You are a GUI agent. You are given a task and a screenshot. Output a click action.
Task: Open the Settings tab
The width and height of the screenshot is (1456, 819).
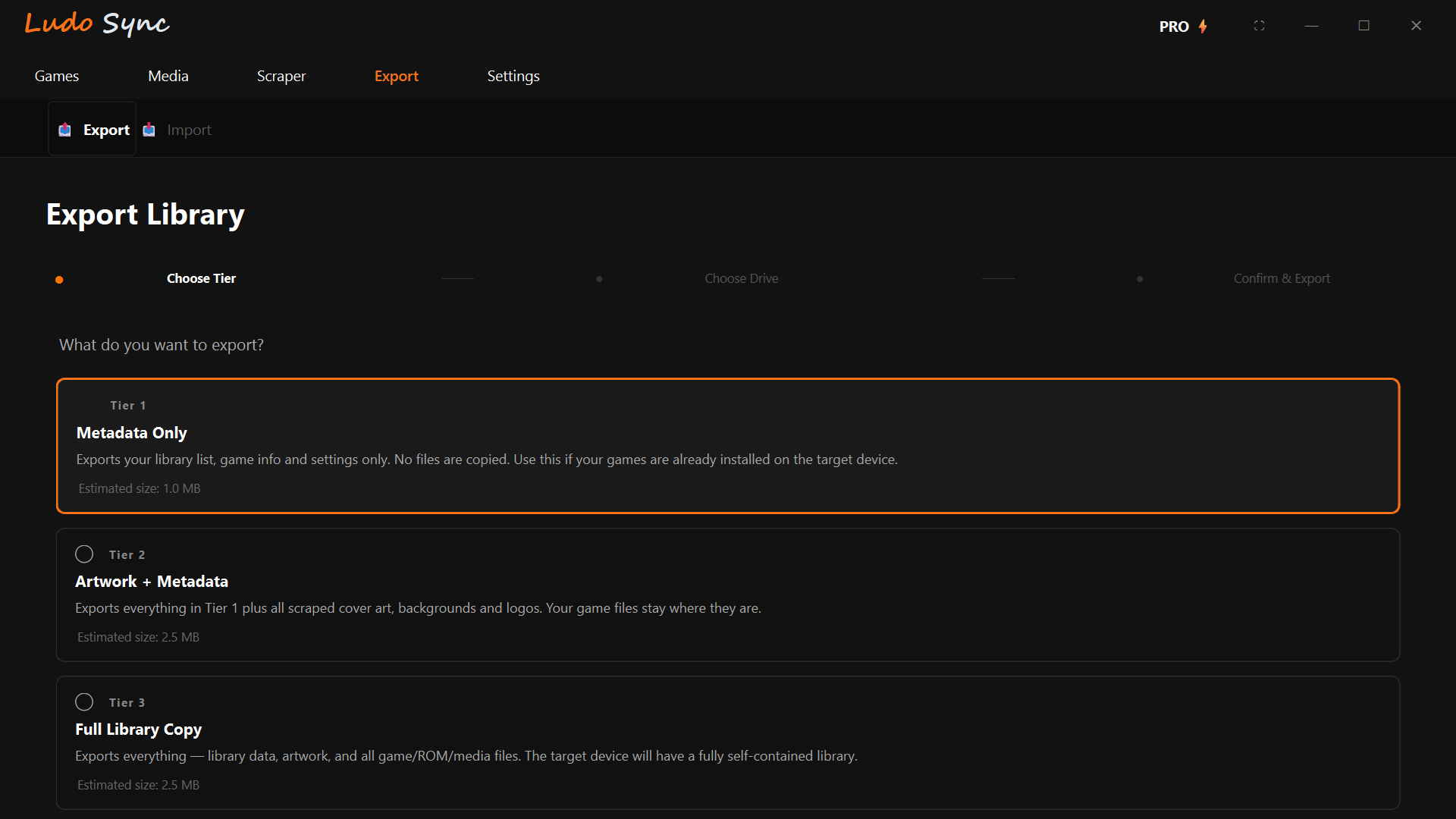513,76
